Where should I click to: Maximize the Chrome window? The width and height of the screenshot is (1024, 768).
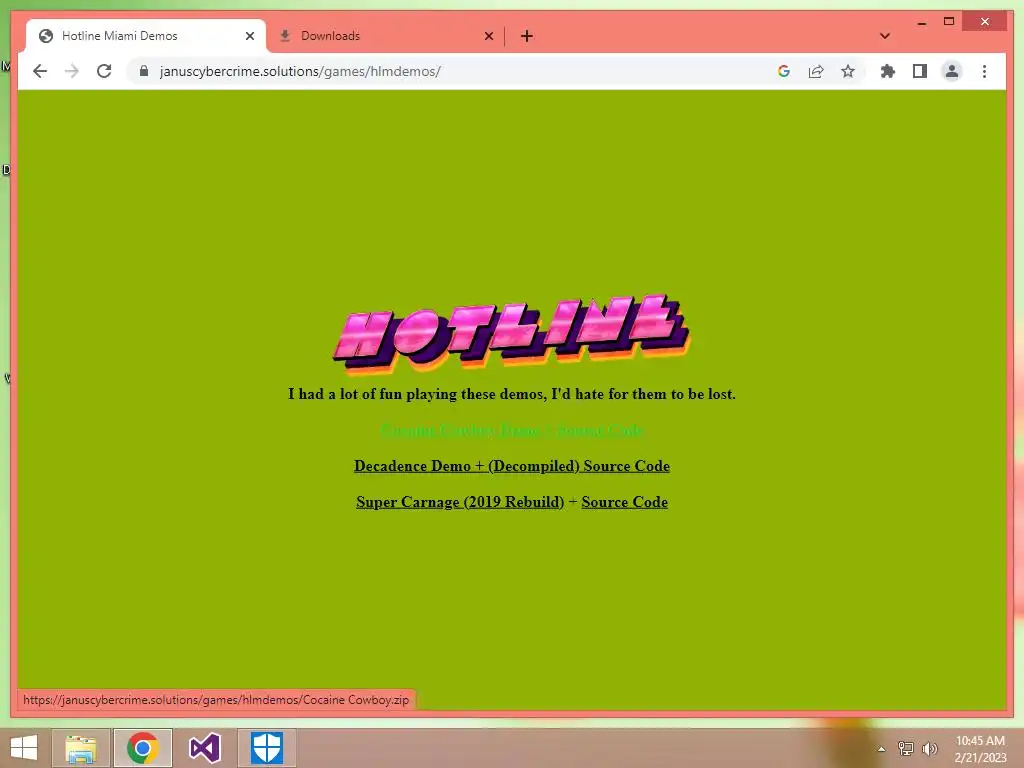[x=949, y=22]
